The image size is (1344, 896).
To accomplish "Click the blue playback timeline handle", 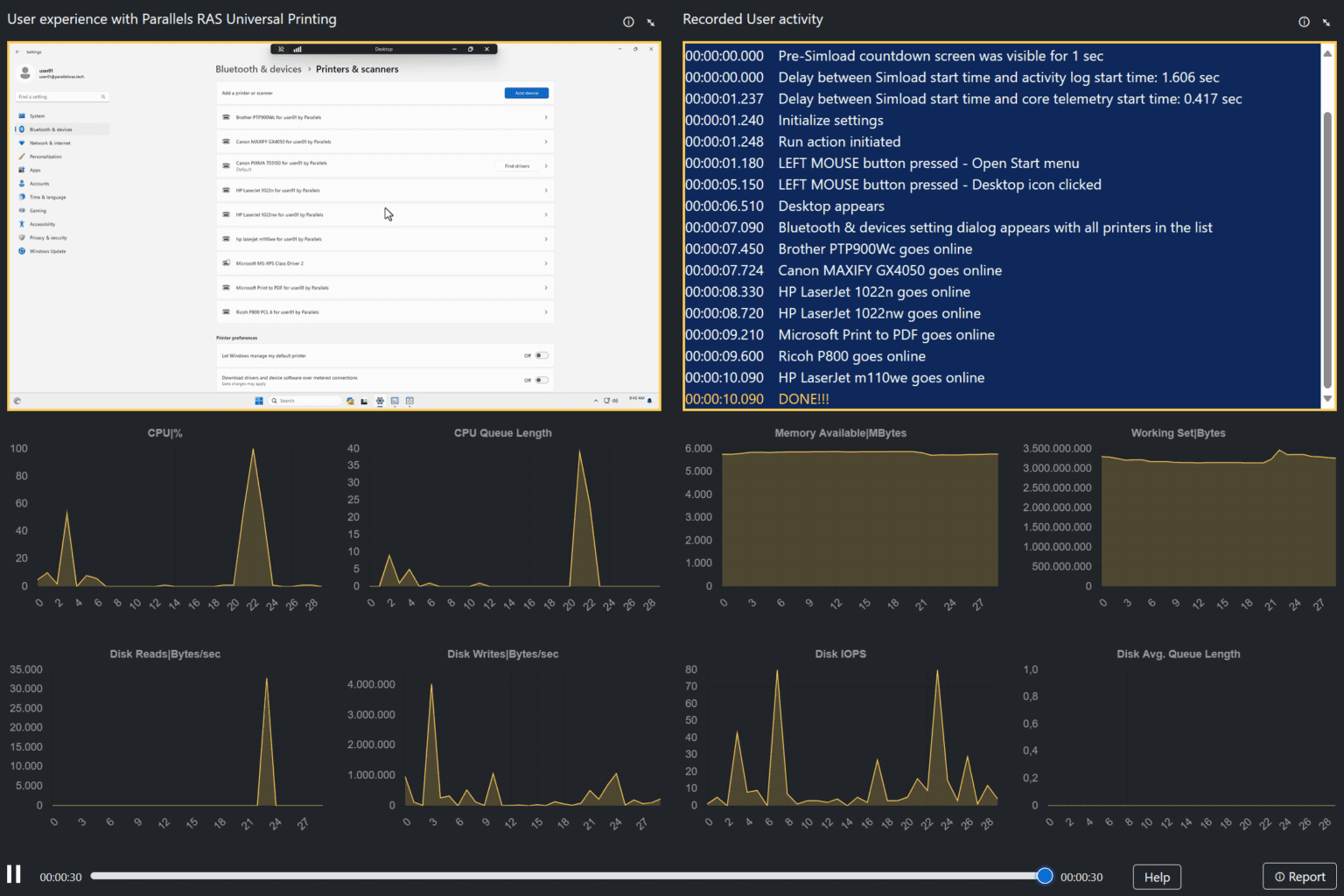I will click(x=1045, y=876).
